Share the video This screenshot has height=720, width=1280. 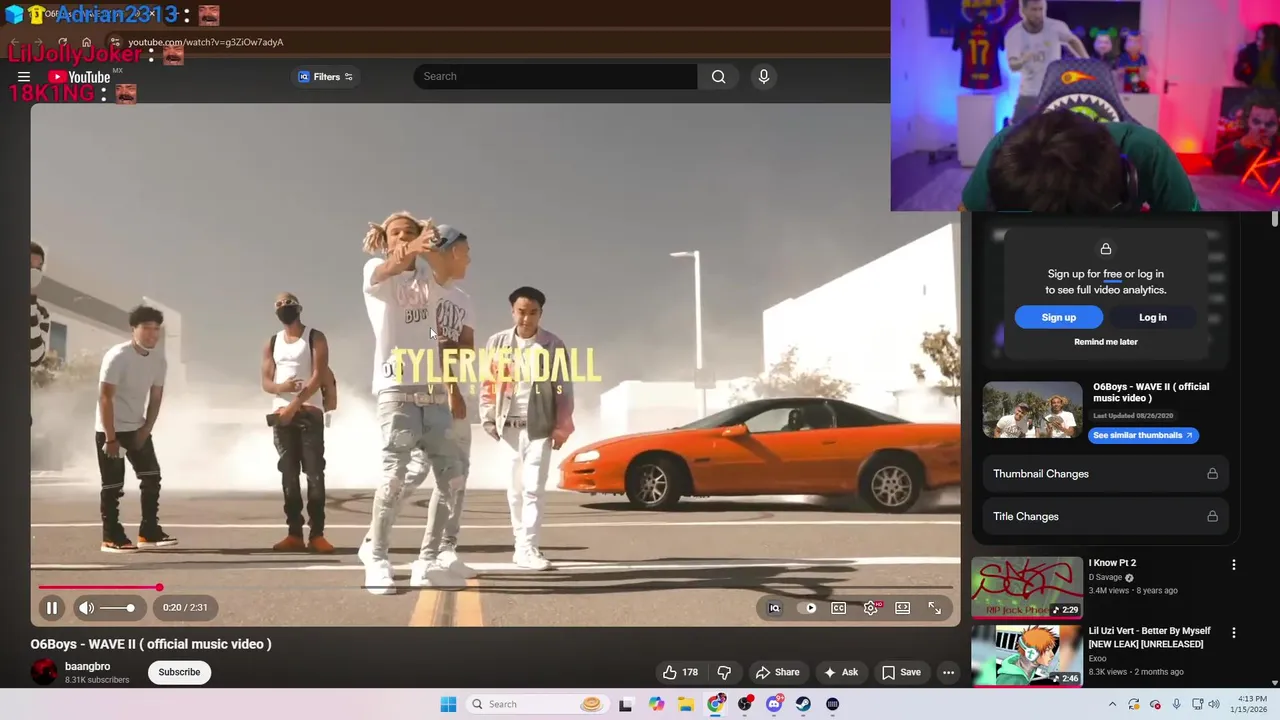(777, 672)
